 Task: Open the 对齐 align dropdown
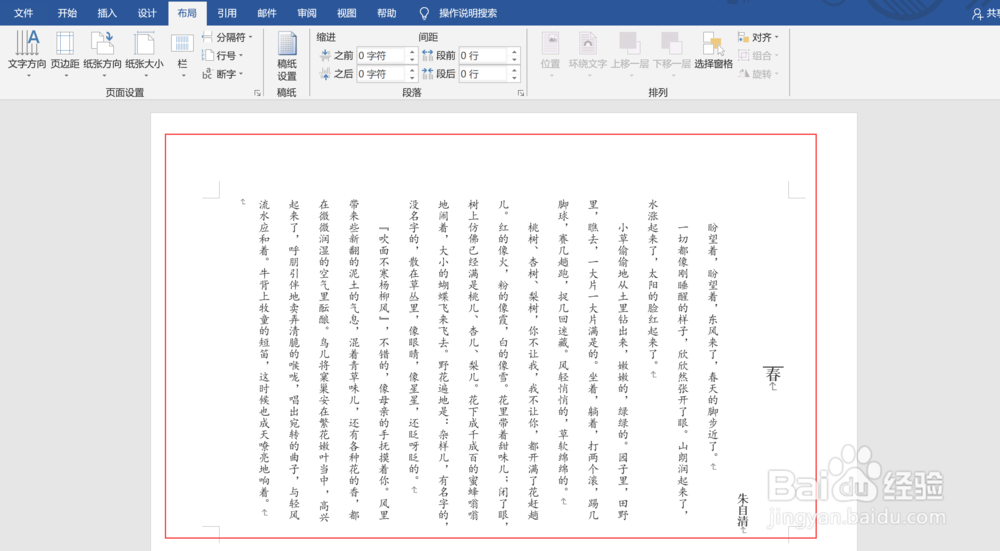[758, 37]
